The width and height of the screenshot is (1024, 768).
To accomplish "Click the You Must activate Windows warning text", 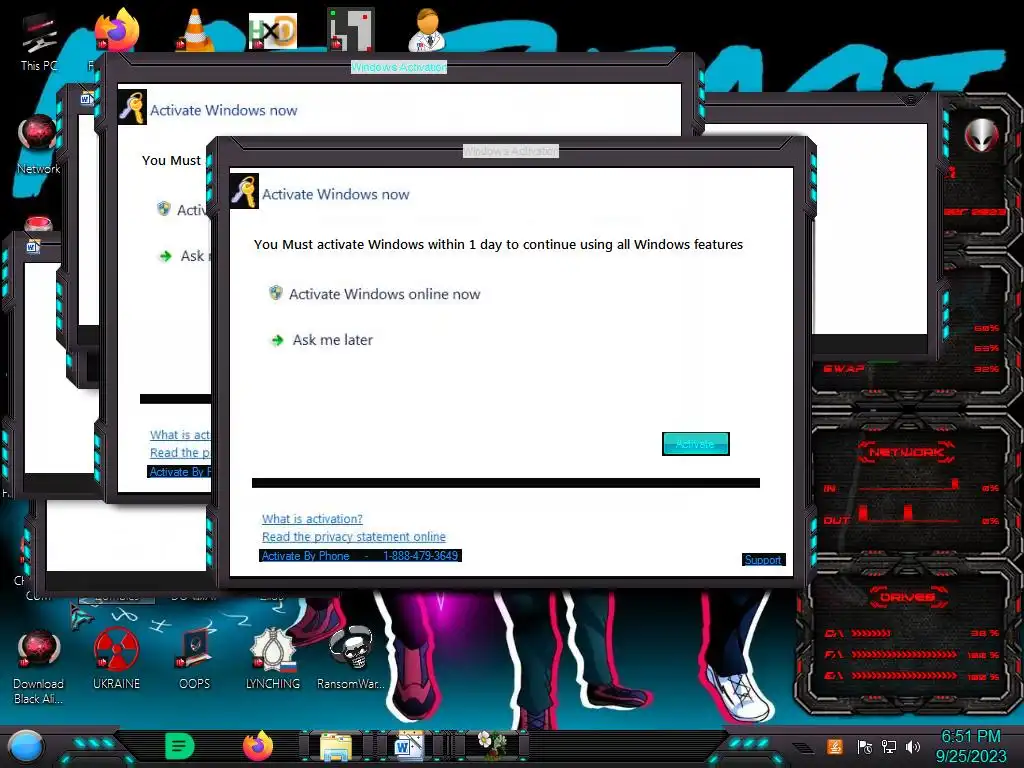I will pos(498,244).
